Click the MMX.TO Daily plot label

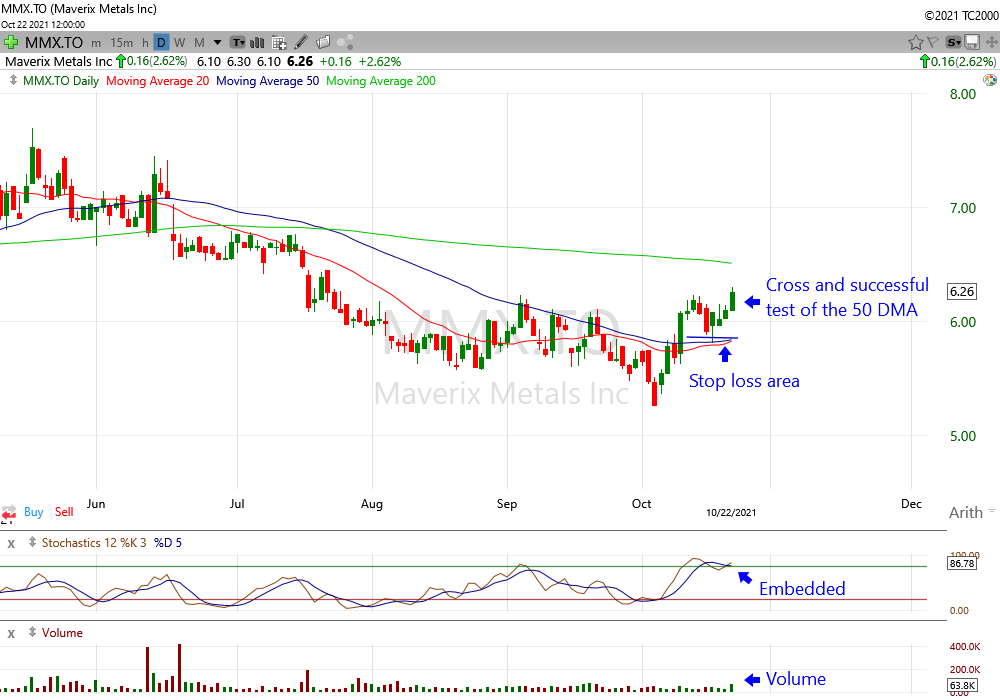tap(61, 81)
